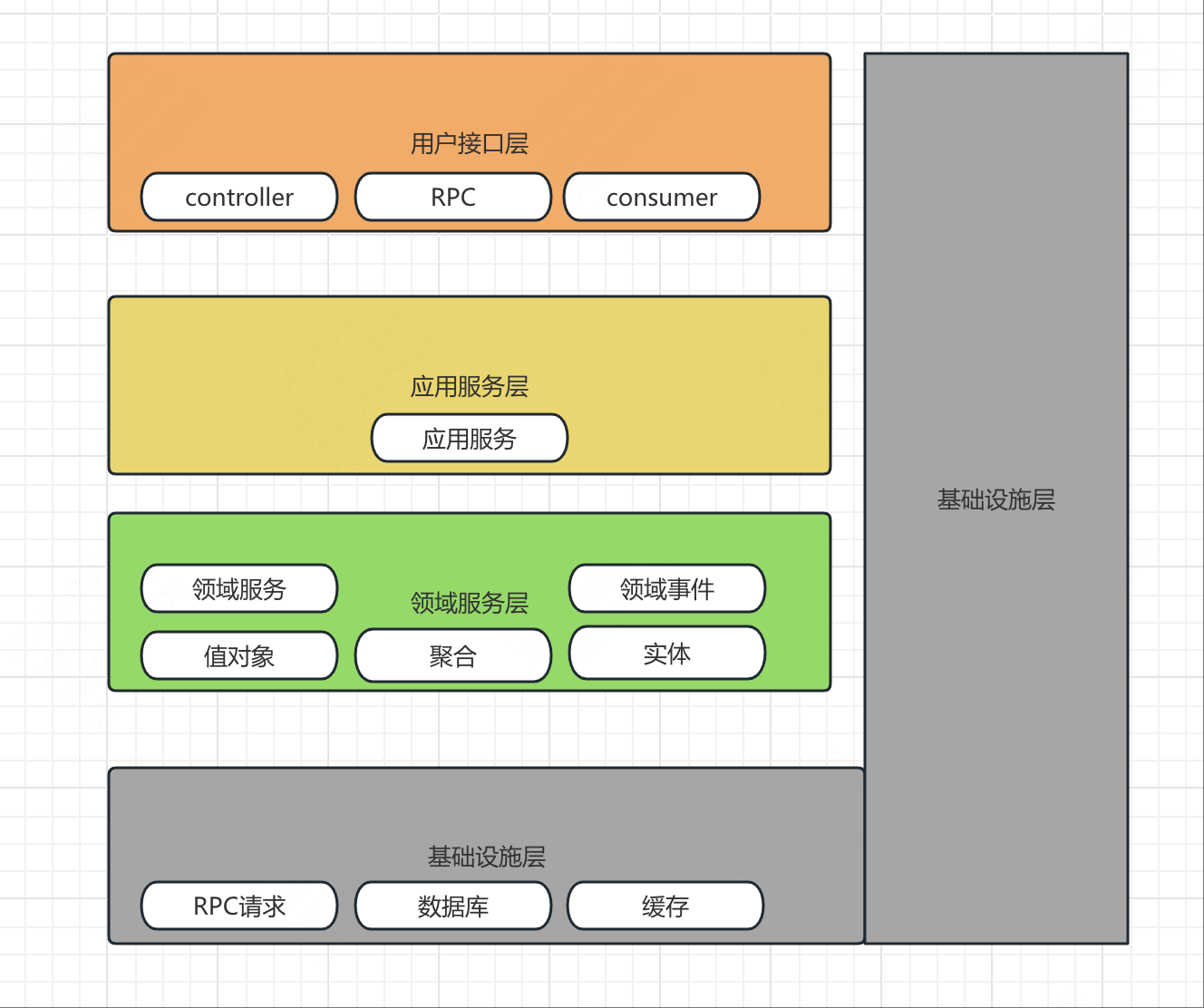Viewport: 1204px width, 1008px height.
Task: Click the 数据库 rounded box
Action: pyautogui.click(x=453, y=906)
